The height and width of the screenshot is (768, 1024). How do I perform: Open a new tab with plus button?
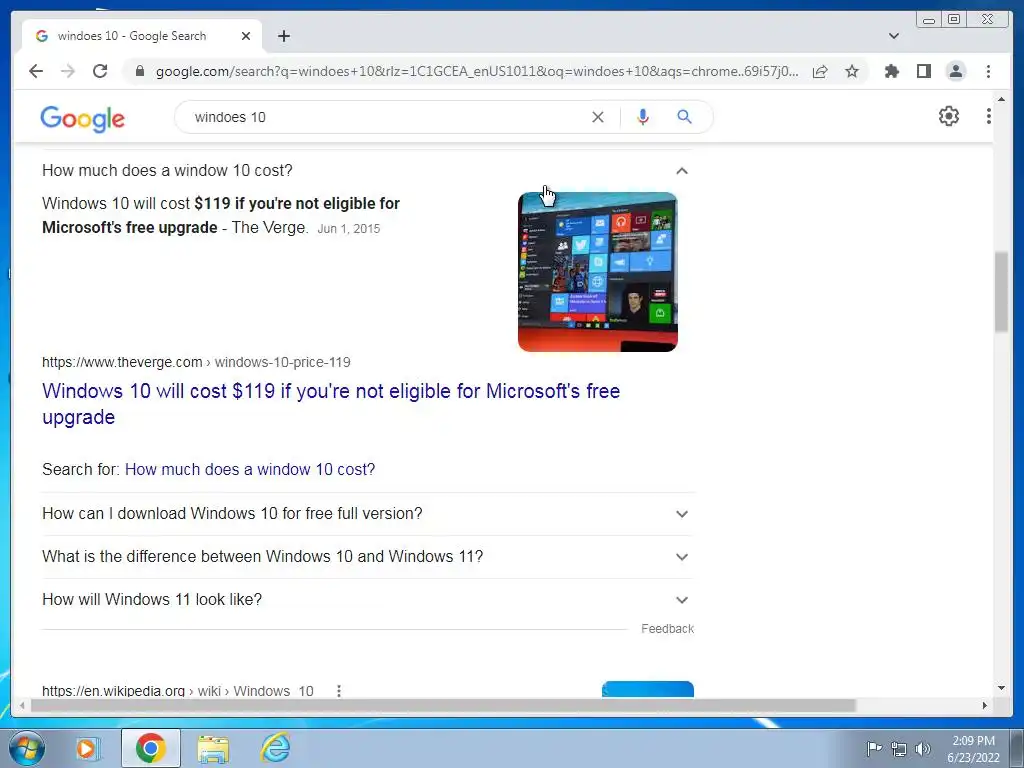click(283, 36)
